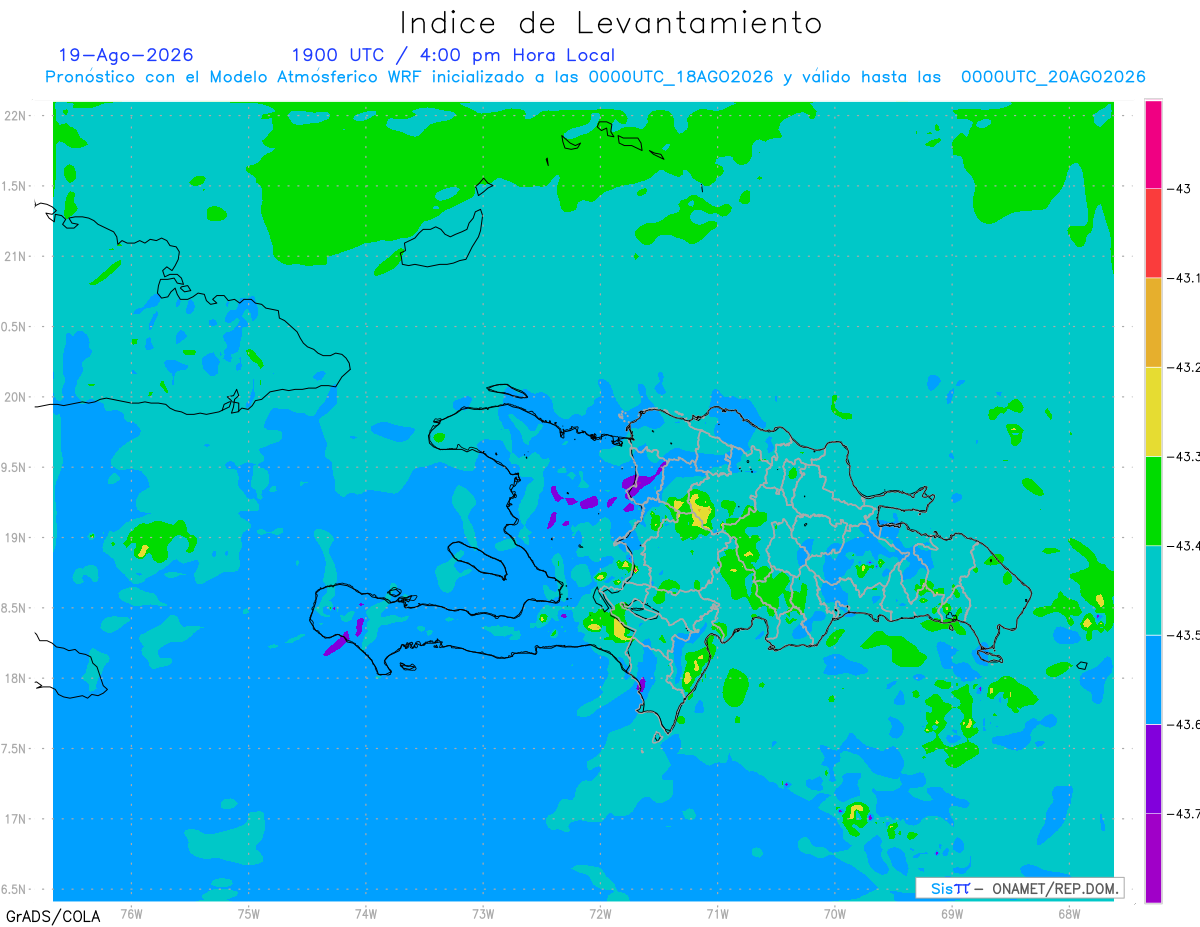The image size is (1200, 927).
Task: Click the '69W' longitude label
Action: click(x=952, y=913)
